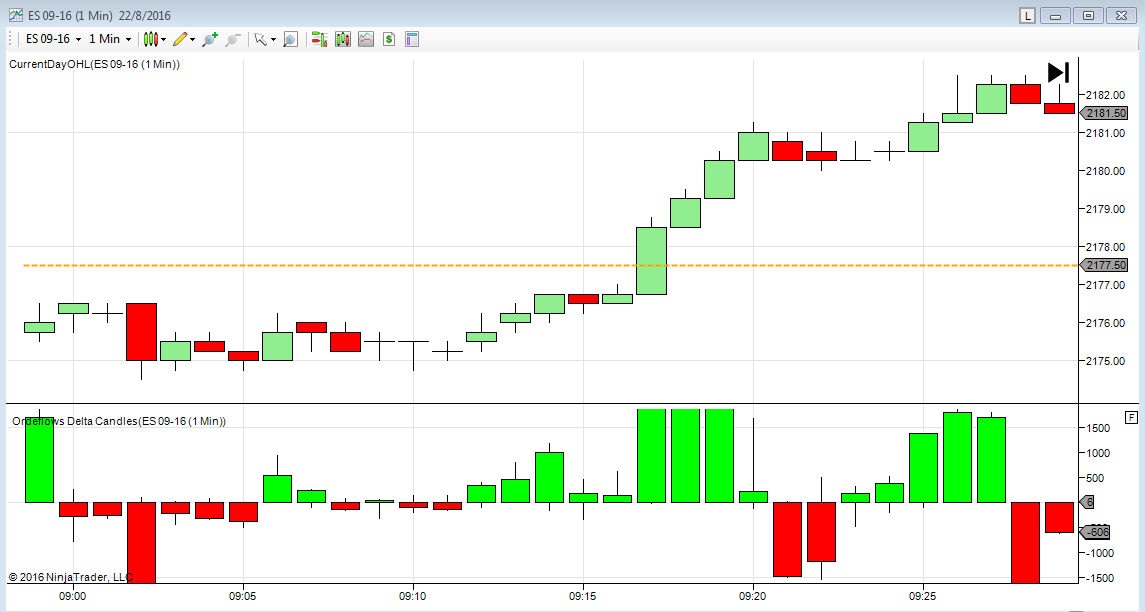The image size is (1145, 612).
Task: Click the chart window title icon
Action: pyautogui.click(x=16, y=15)
